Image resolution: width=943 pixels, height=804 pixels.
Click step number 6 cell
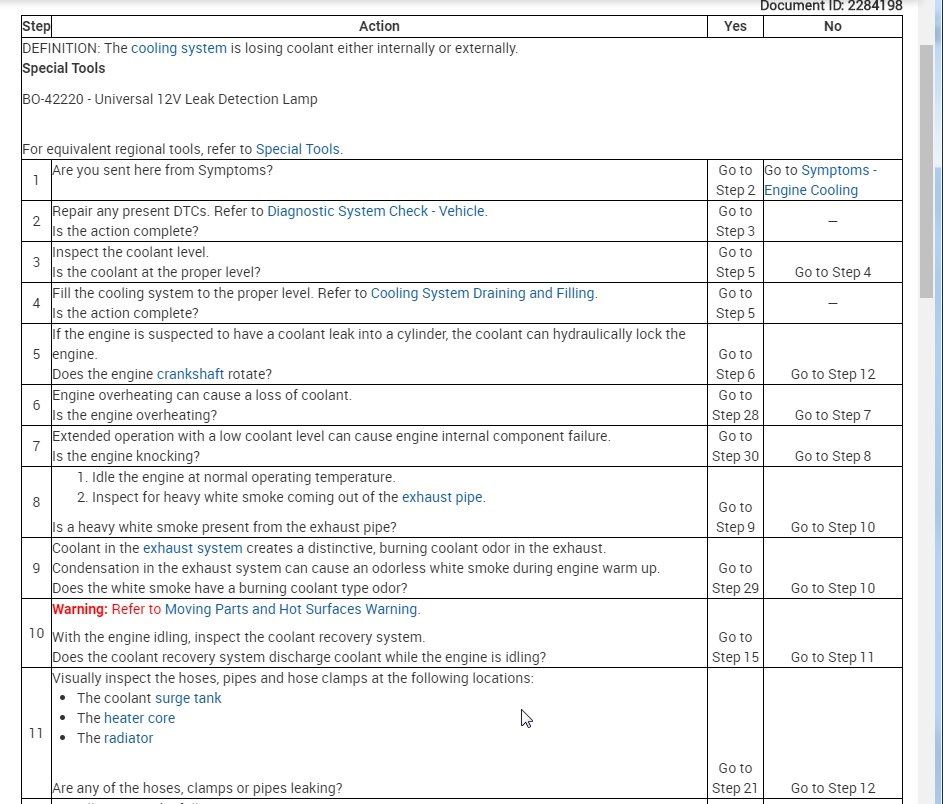[36, 405]
